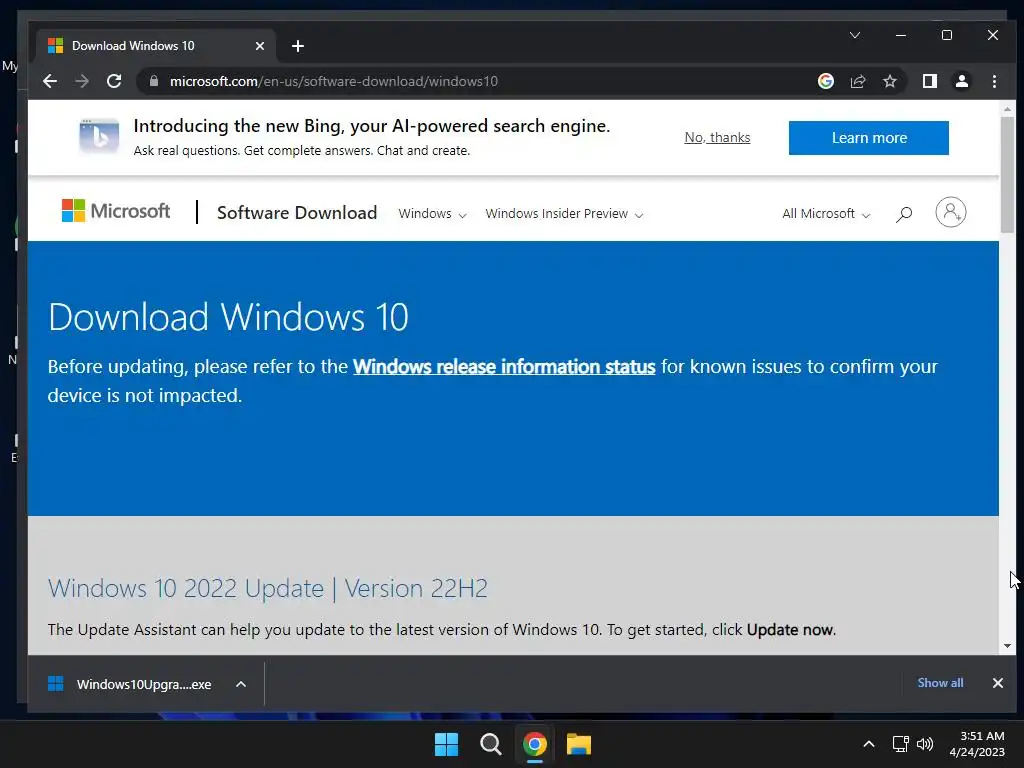Open the Software Download link
Viewport: 1024px width, 768px height.
coord(297,213)
